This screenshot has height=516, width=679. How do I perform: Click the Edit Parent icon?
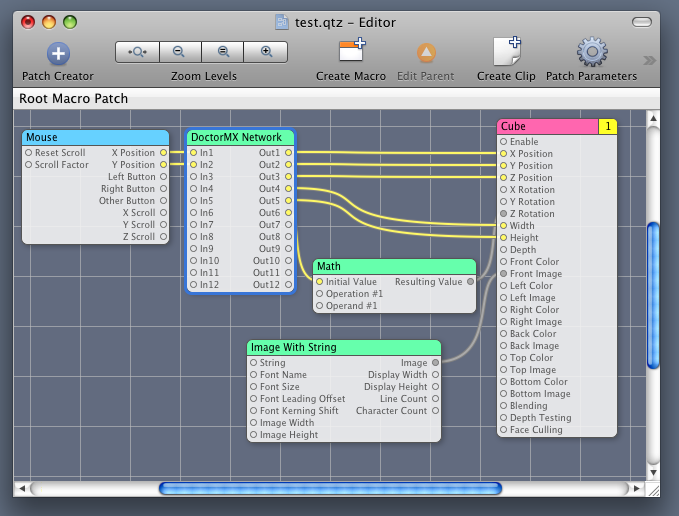pyautogui.click(x=426, y=53)
